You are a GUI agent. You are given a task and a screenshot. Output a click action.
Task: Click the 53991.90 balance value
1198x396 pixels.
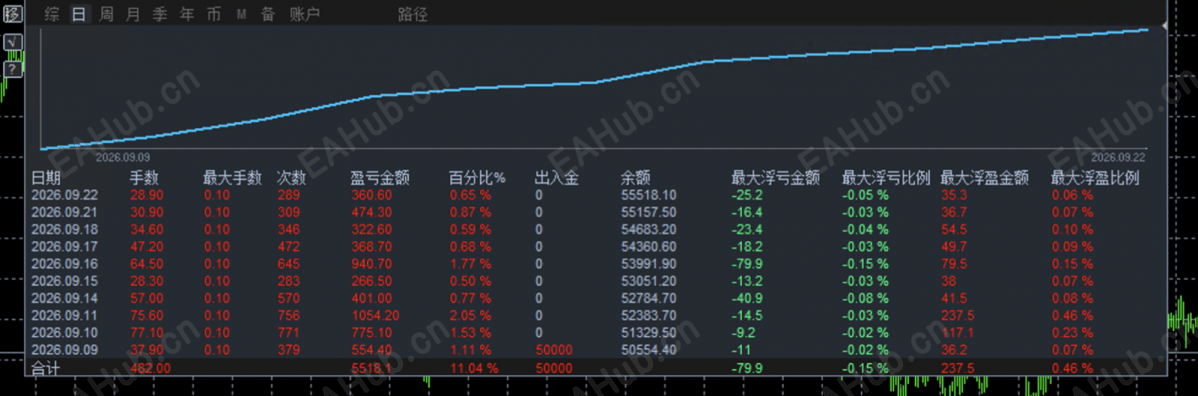tap(649, 264)
